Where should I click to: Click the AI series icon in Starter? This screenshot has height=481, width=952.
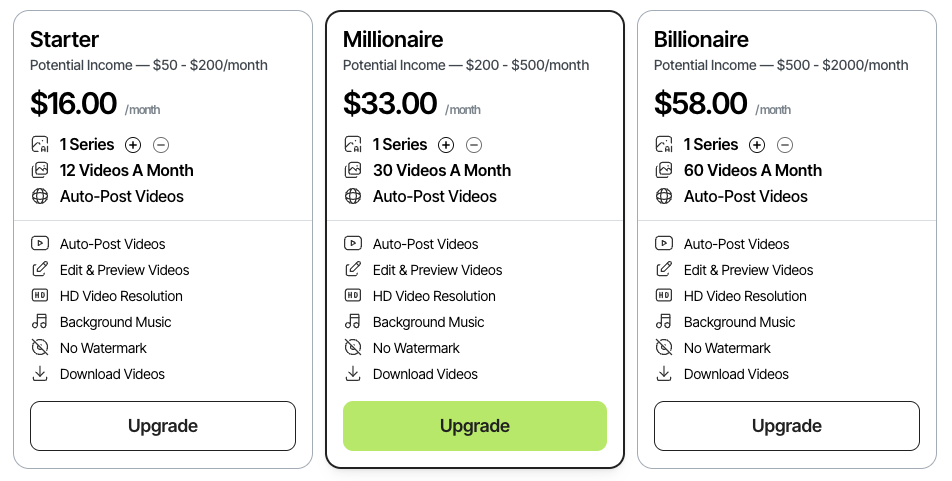click(40, 145)
